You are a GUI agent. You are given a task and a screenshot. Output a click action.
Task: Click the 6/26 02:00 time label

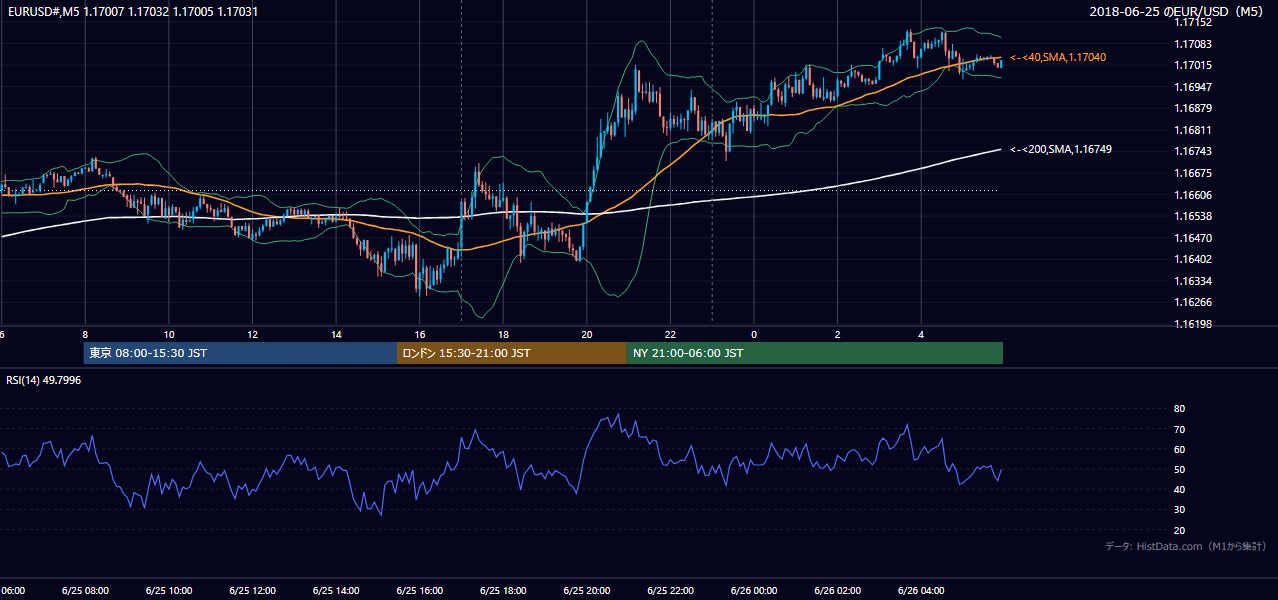point(838,590)
